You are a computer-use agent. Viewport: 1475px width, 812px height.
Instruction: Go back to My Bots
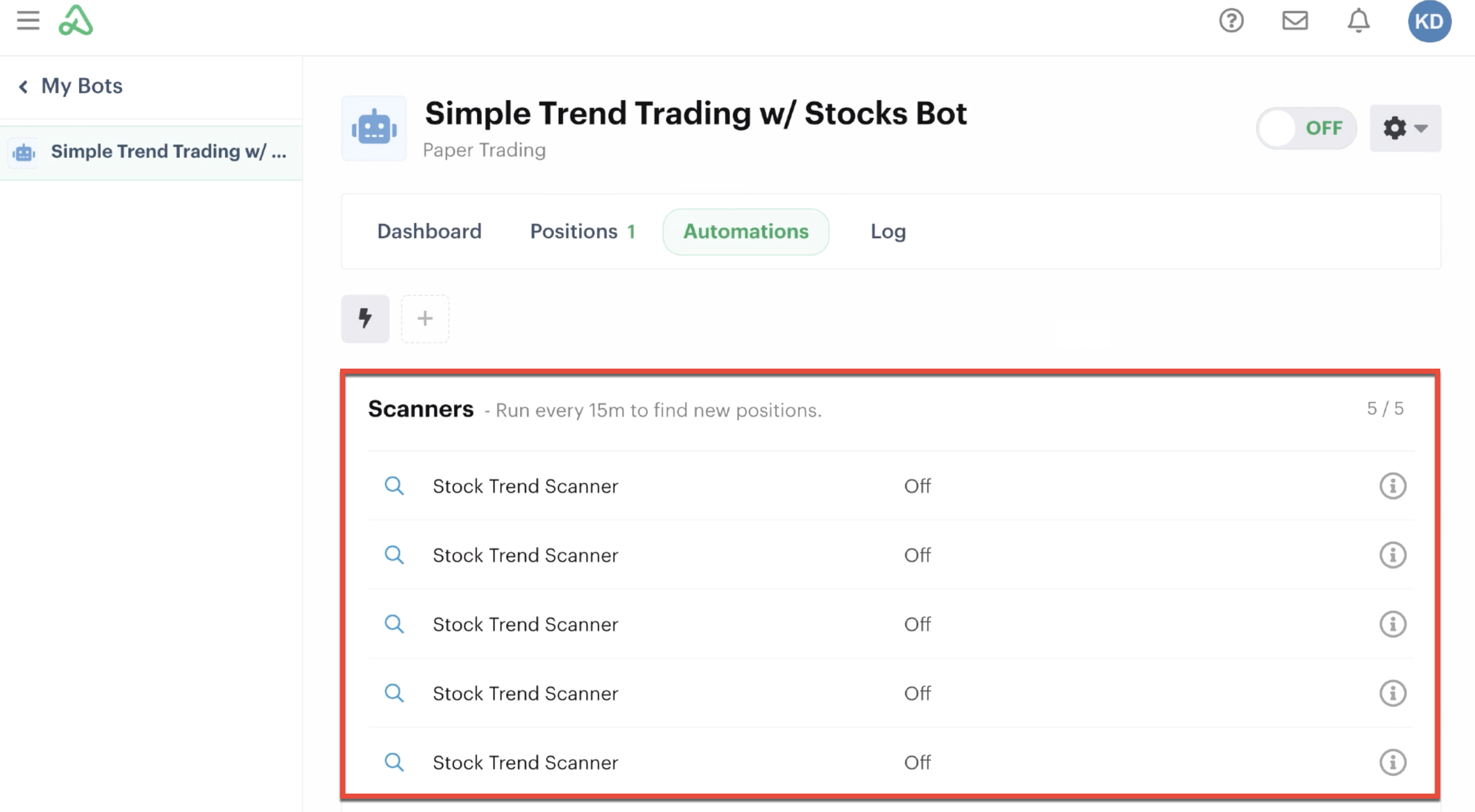[71, 87]
